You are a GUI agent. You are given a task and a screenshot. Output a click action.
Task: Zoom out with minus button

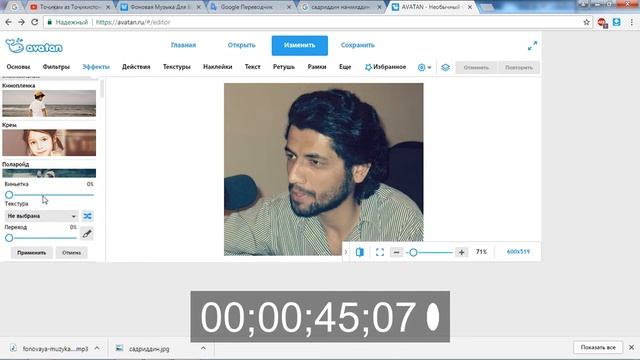click(x=396, y=252)
